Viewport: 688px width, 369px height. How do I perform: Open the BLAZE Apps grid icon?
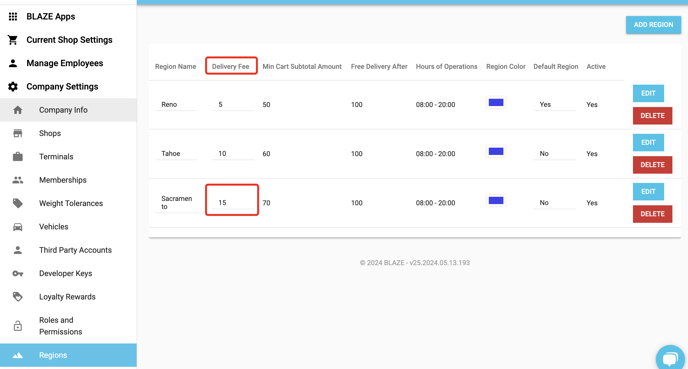point(13,17)
